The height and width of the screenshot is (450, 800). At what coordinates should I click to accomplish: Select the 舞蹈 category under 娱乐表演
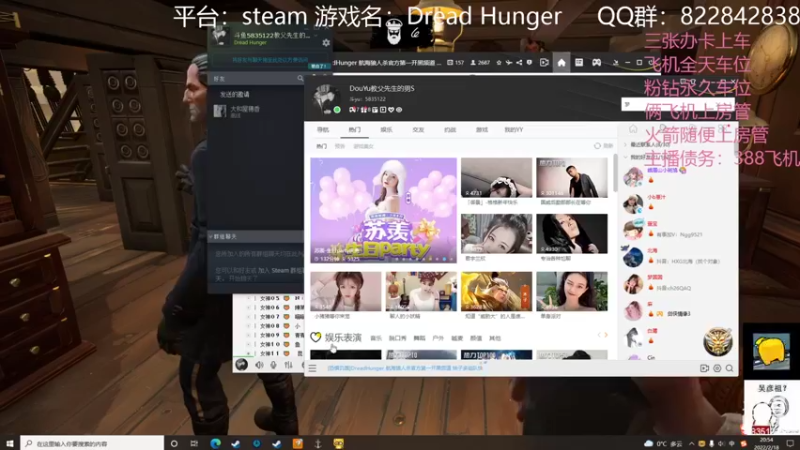[419, 338]
